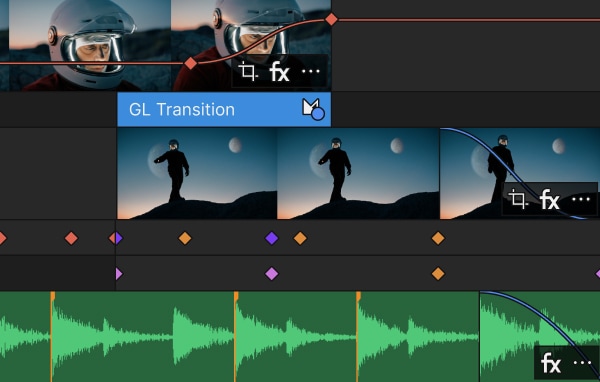Select the rightmost orange keyframe in upper keyframe row
This screenshot has height=382, width=600.
click(438, 238)
